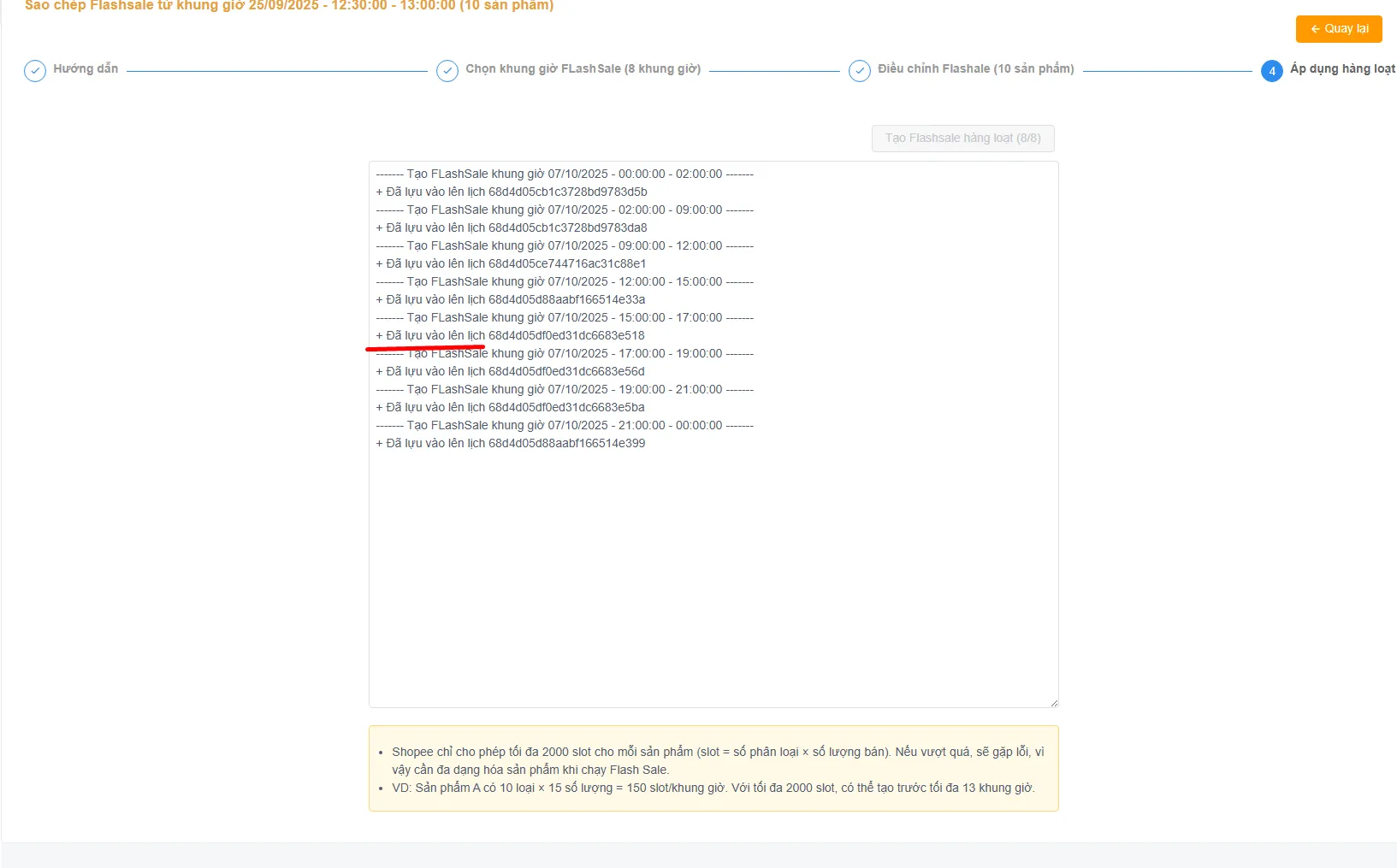The image size is (1397, 868).
Task: Click the log ID 68d4d05df0ed31dc6683e518 line
Action: (x=511, y=335)
